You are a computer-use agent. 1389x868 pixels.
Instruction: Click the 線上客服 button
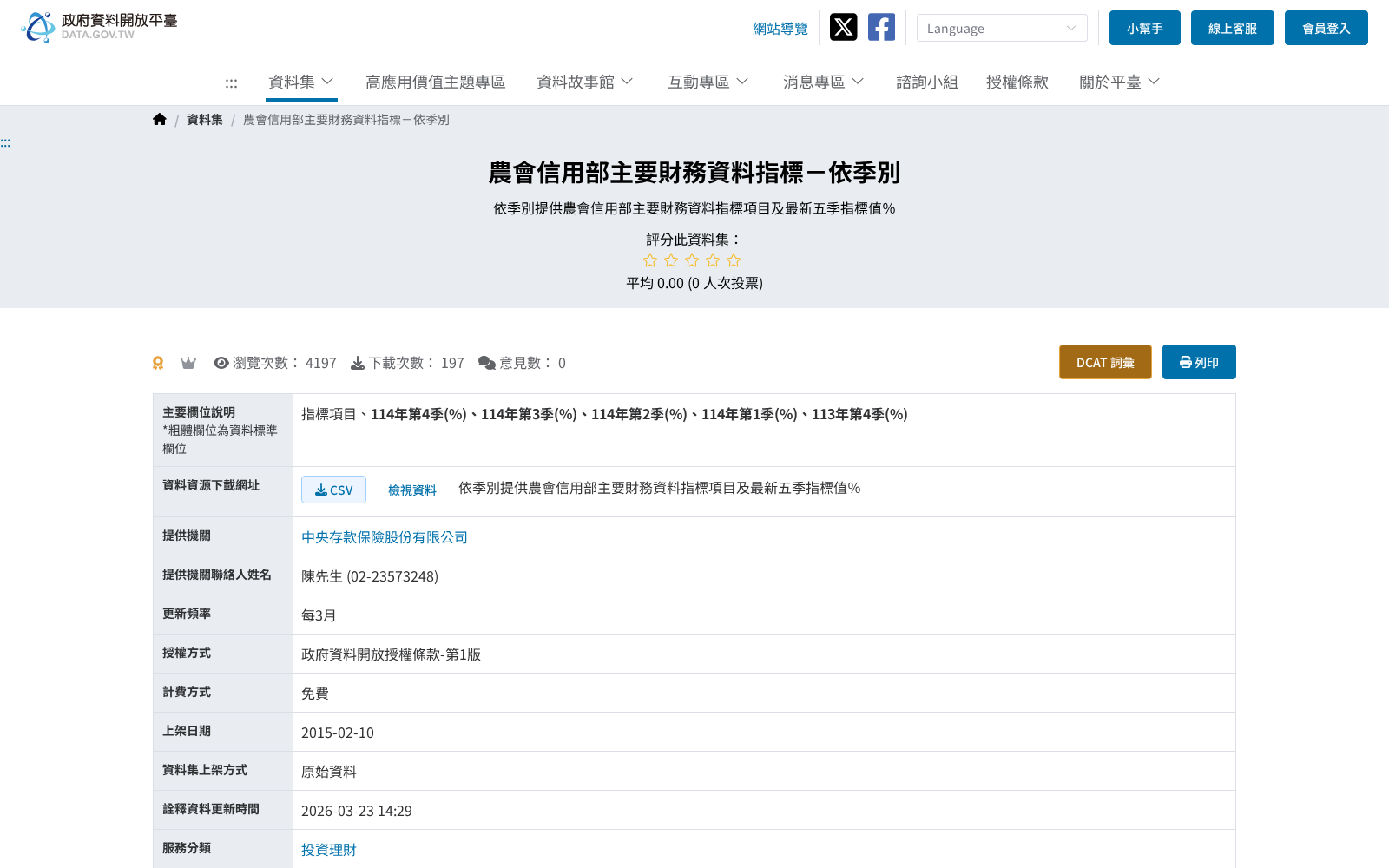tap(1233, 28)
